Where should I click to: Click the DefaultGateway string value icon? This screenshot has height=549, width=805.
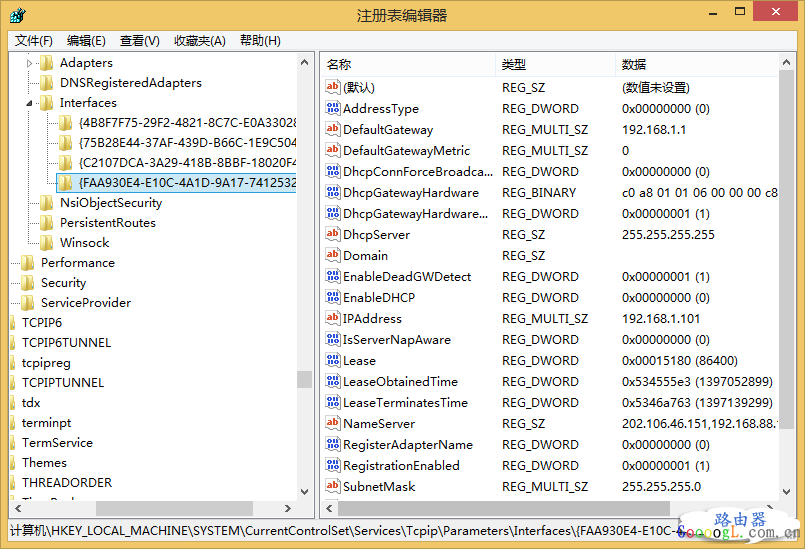pyautogui.click(x=333, y=129)
